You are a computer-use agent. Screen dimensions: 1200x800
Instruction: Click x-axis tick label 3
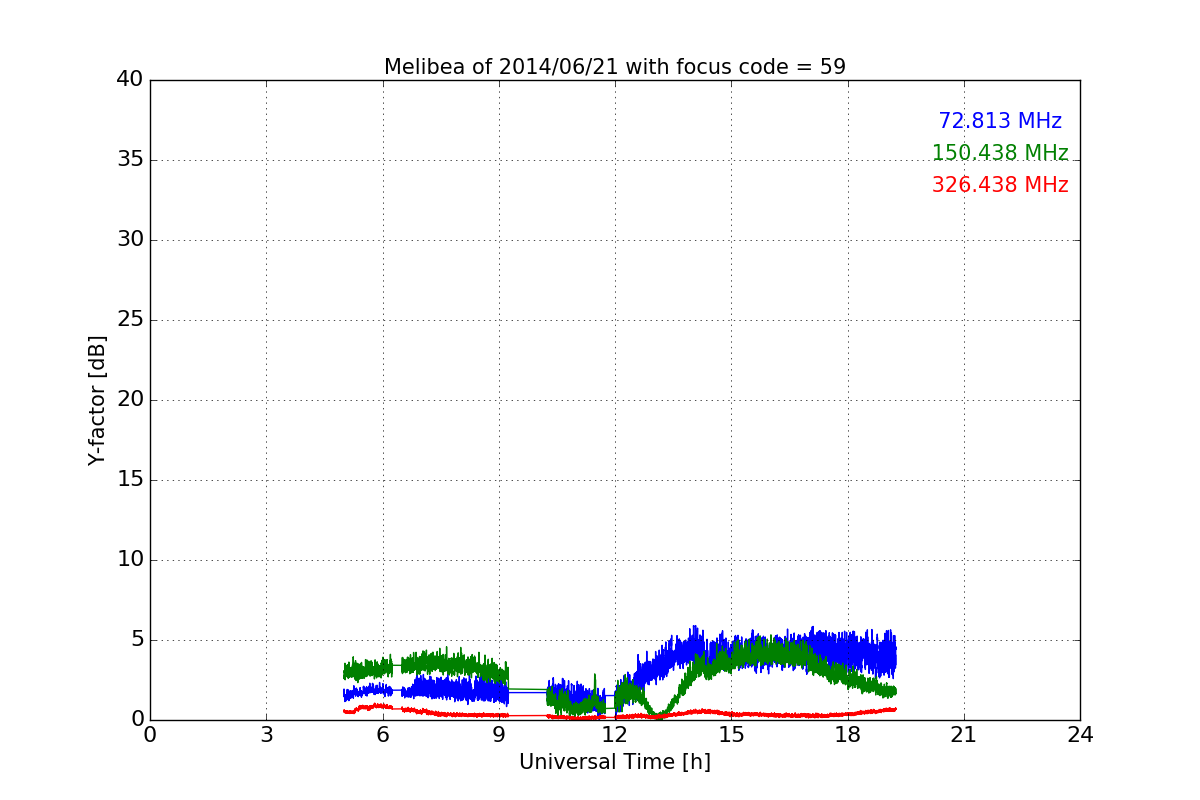(x=266, y=735)
